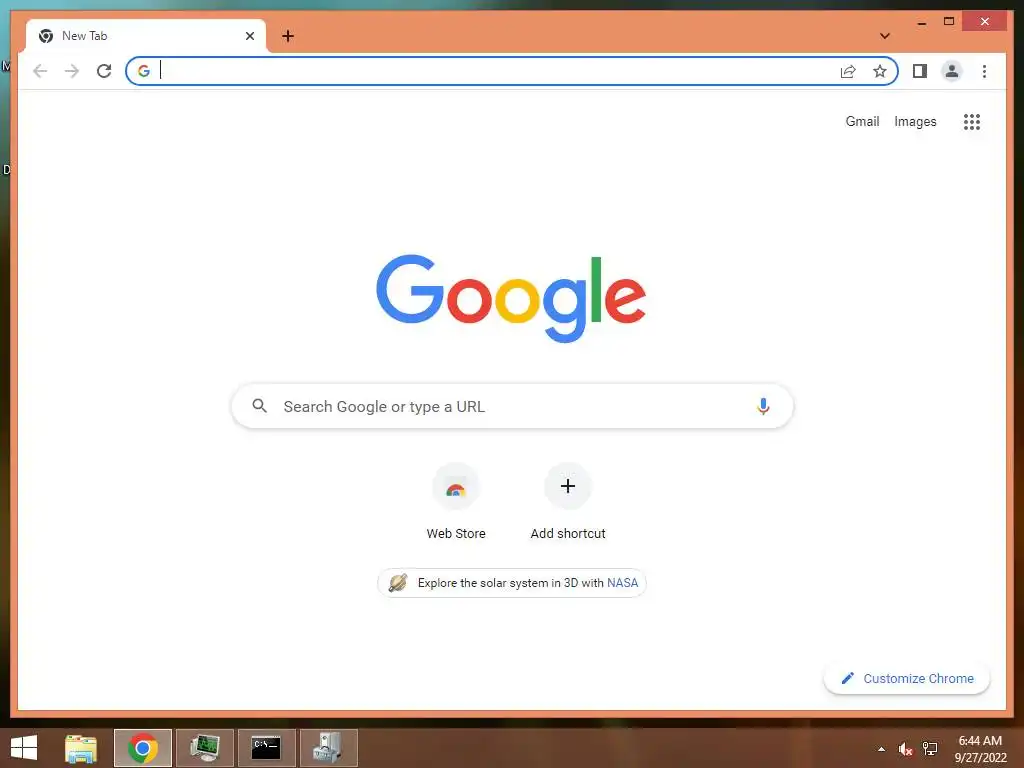The width and height of the screenshot is (1024, 768).
Task: Open a new tab with plus button
Action: 287,36
